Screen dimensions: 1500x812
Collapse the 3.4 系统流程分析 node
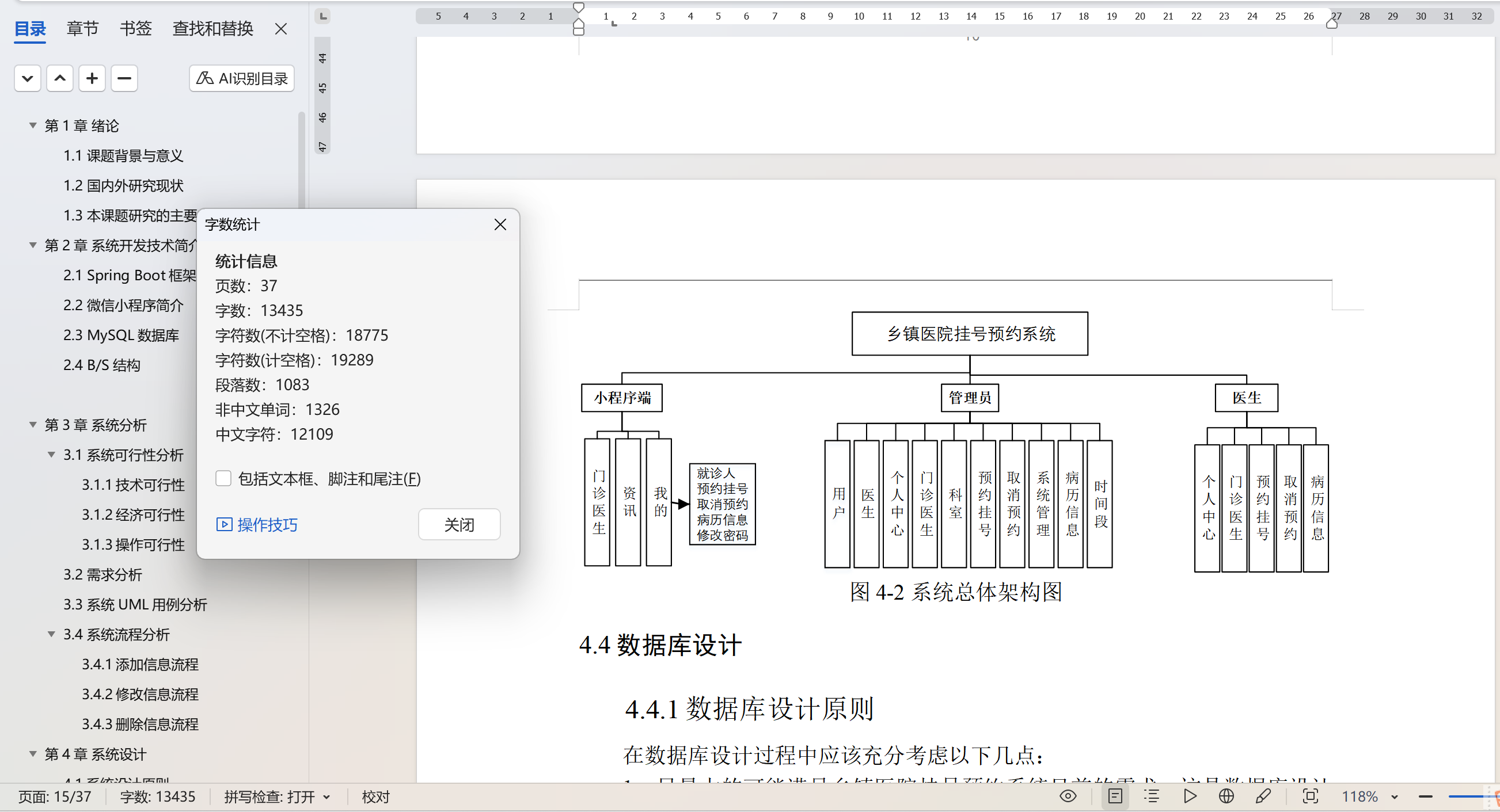click(51, 635)
